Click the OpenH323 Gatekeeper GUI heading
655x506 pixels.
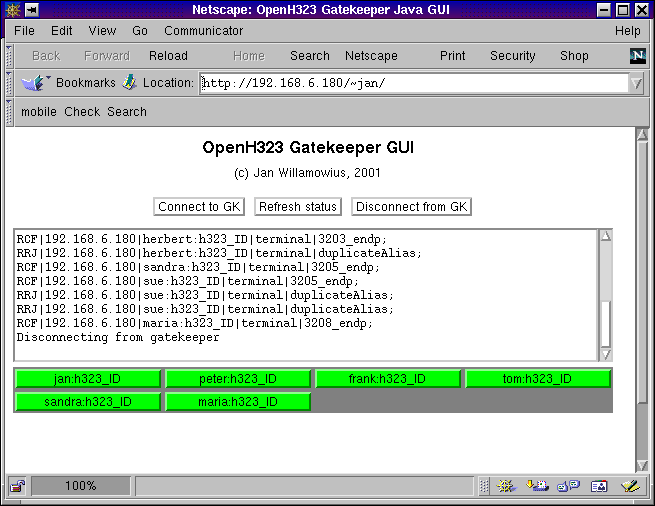[308, 147]
